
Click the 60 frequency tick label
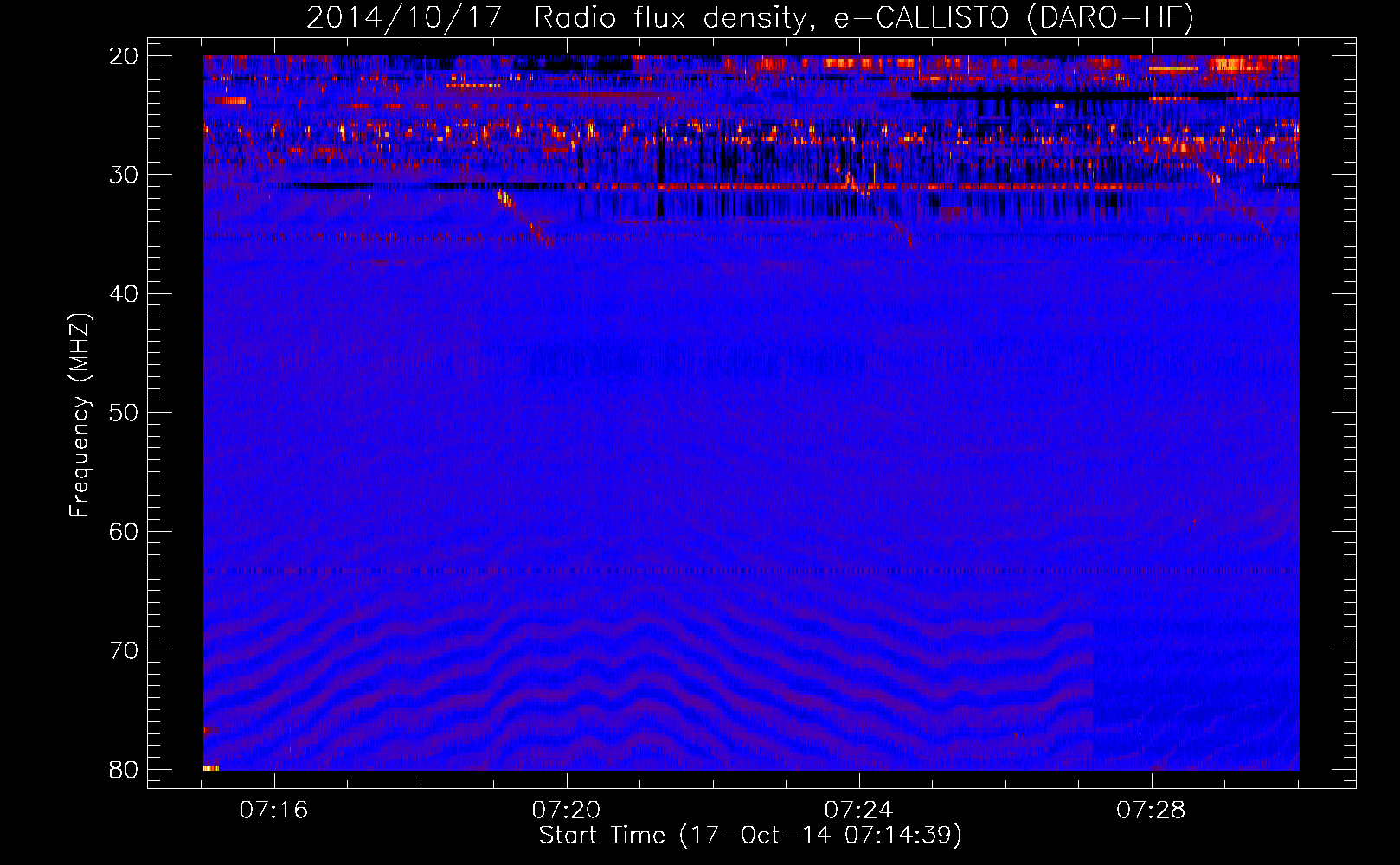(124, 531)
